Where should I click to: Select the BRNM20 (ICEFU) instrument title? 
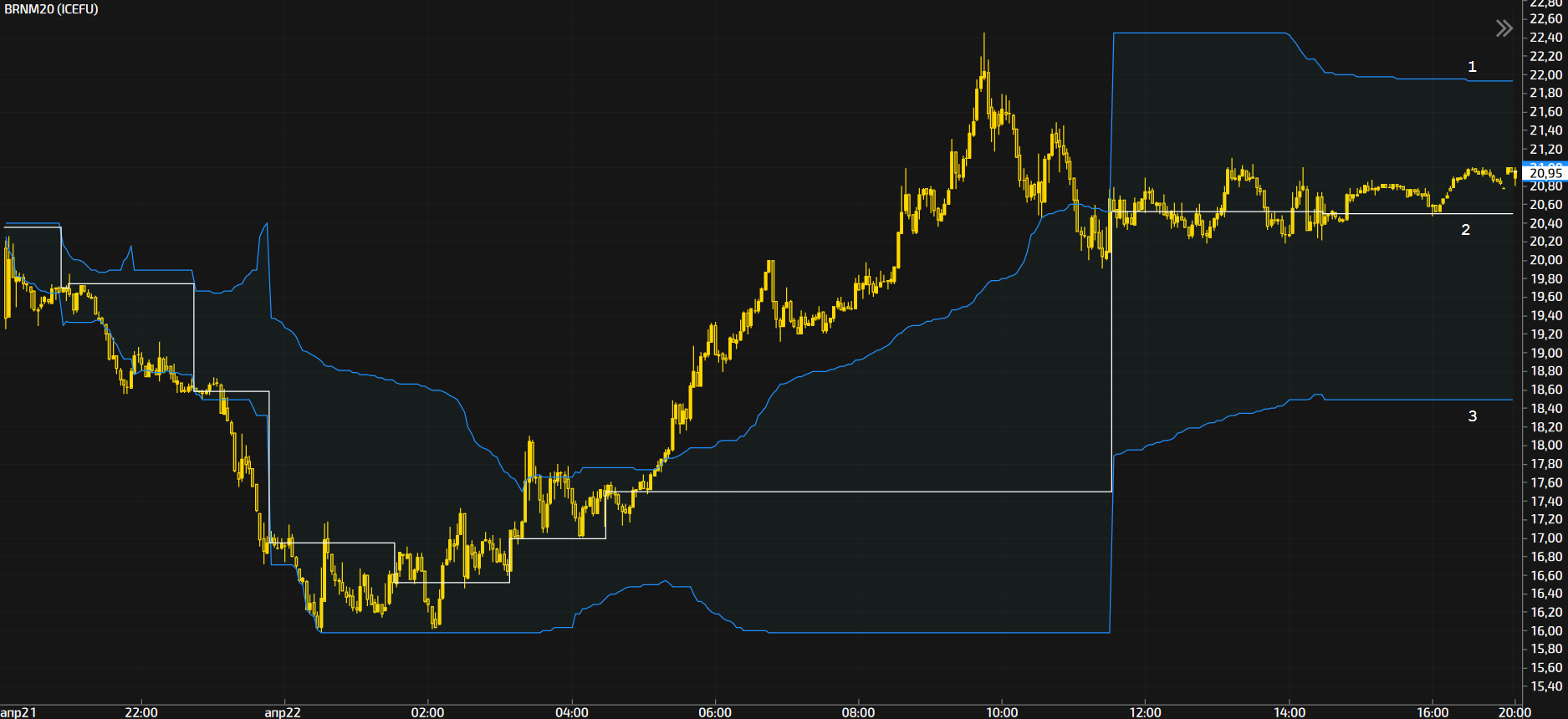(52, 9)
